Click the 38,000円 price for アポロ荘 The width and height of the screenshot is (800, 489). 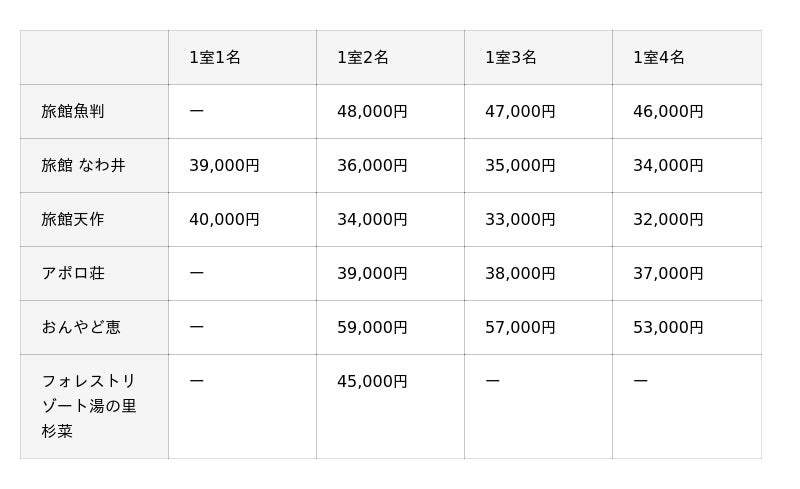pos(520,274)
